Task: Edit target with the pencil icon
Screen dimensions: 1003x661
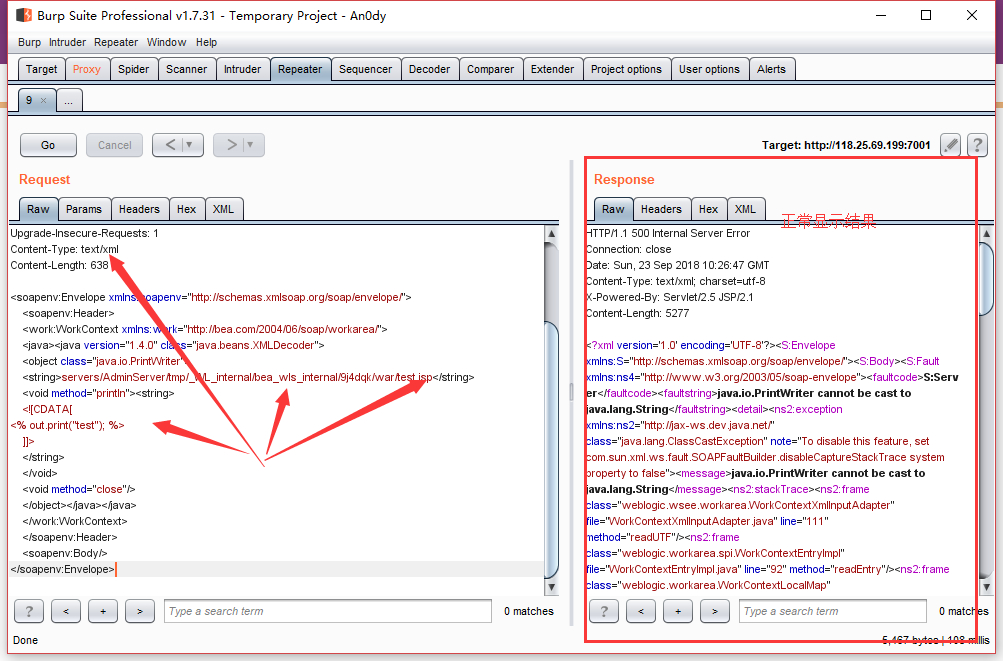Action: coord(951,145)
